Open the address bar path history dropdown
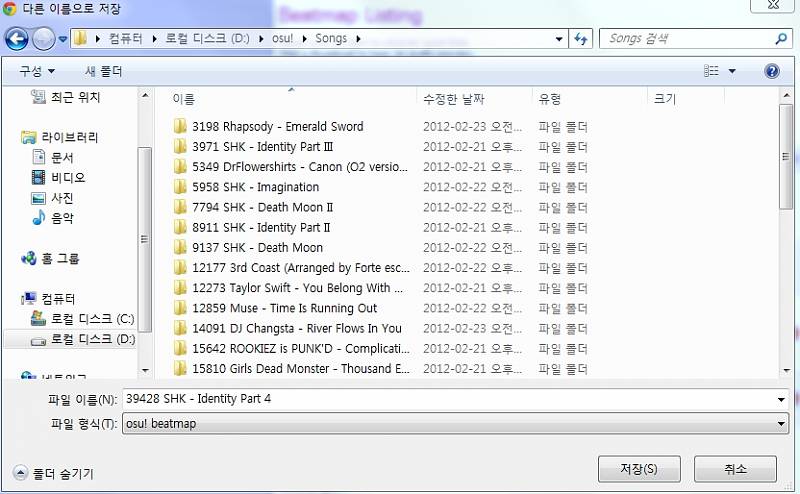The width and height of the screenshot is (800, 494). 559,39
